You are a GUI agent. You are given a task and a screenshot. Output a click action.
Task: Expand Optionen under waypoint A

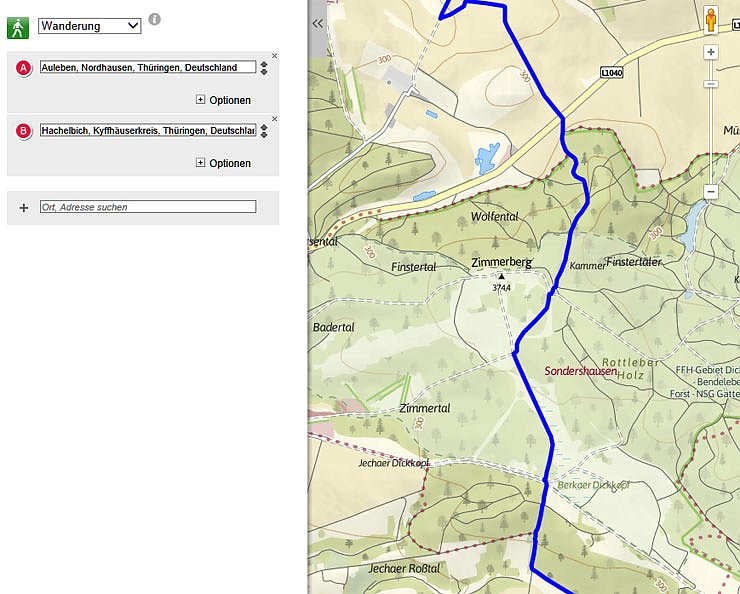pos(223,100)
